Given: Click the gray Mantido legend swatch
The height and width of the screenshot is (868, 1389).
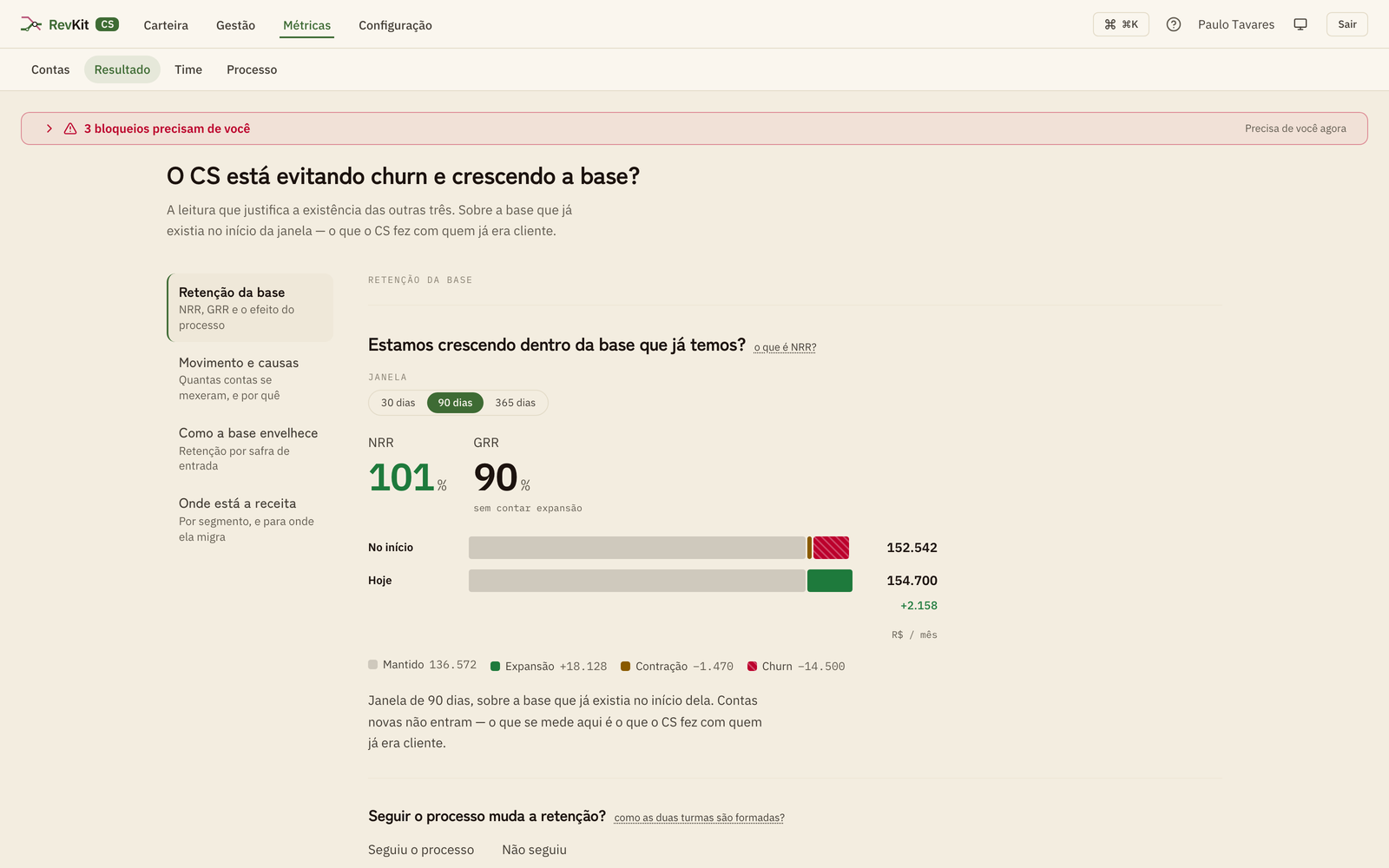Looking at the screenshot, I should [372, 665].
